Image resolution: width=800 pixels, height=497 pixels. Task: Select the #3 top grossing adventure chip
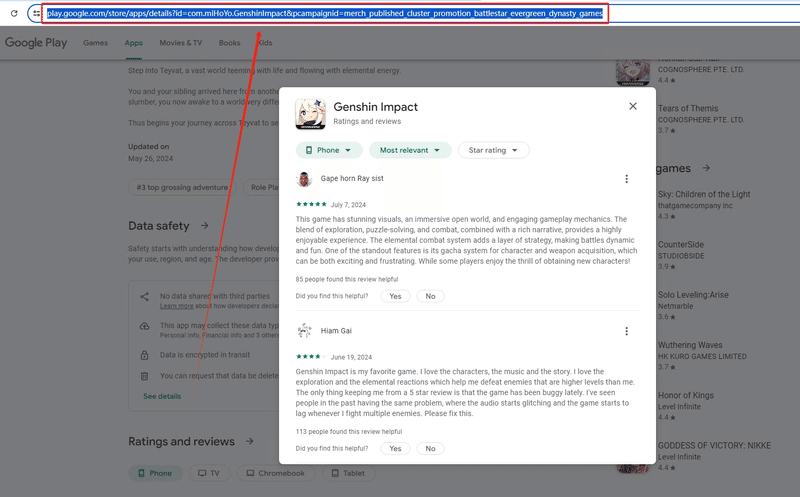182,187
